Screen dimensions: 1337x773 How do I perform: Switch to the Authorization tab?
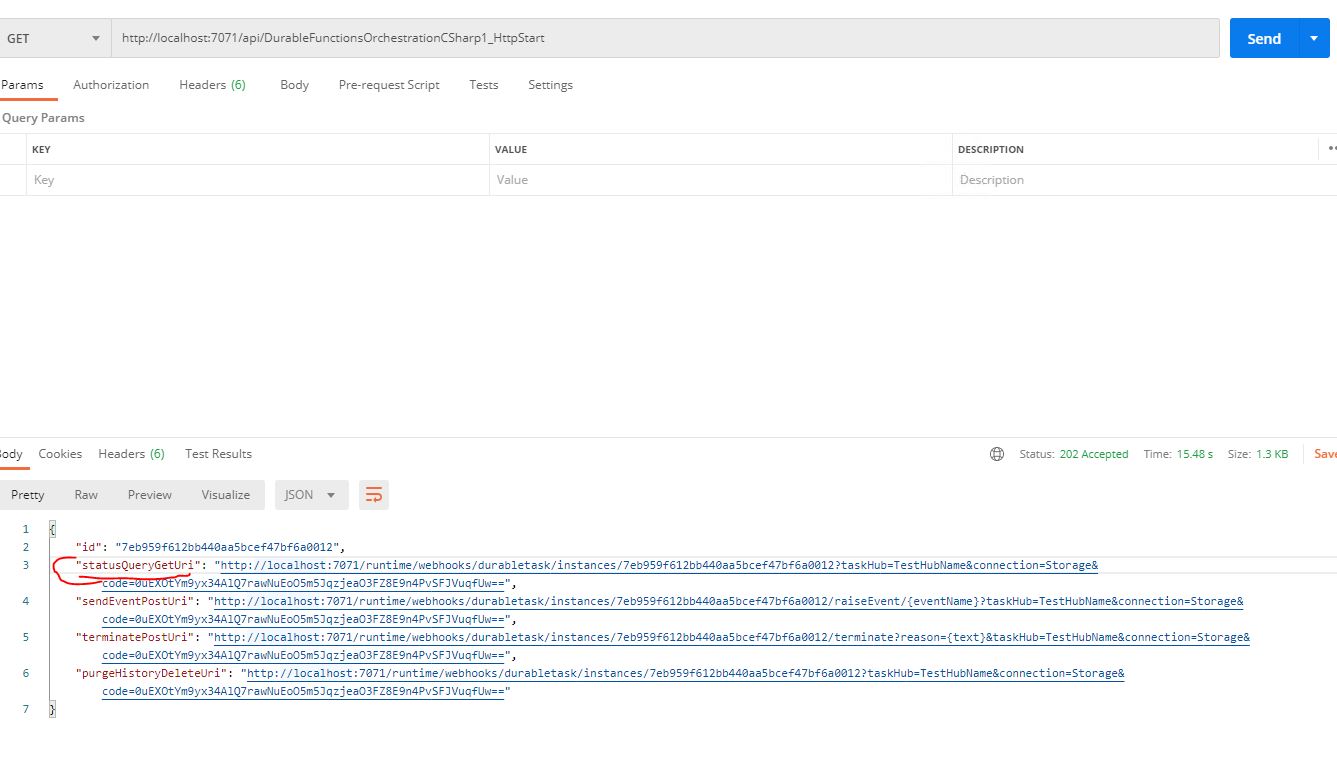111,85
